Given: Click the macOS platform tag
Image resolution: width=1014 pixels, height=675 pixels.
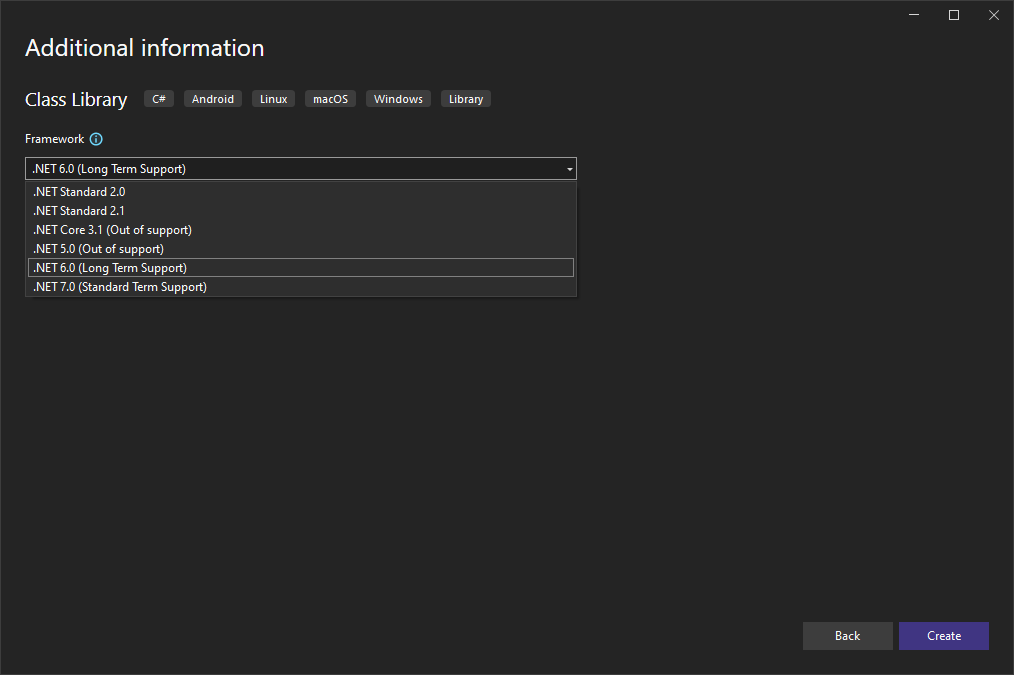Looking at the screenshot, I should coord(330,99).
